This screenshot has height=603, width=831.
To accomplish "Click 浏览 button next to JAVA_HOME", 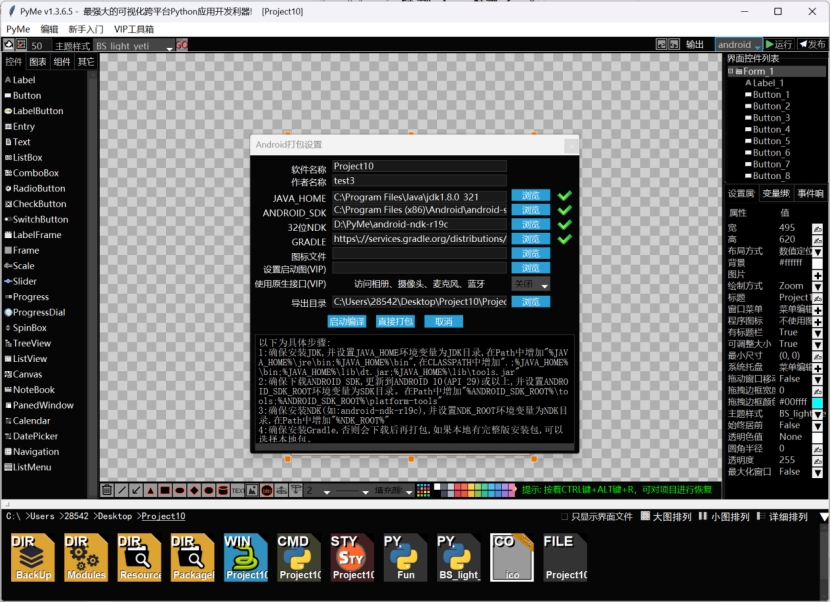I will point(530,197).
